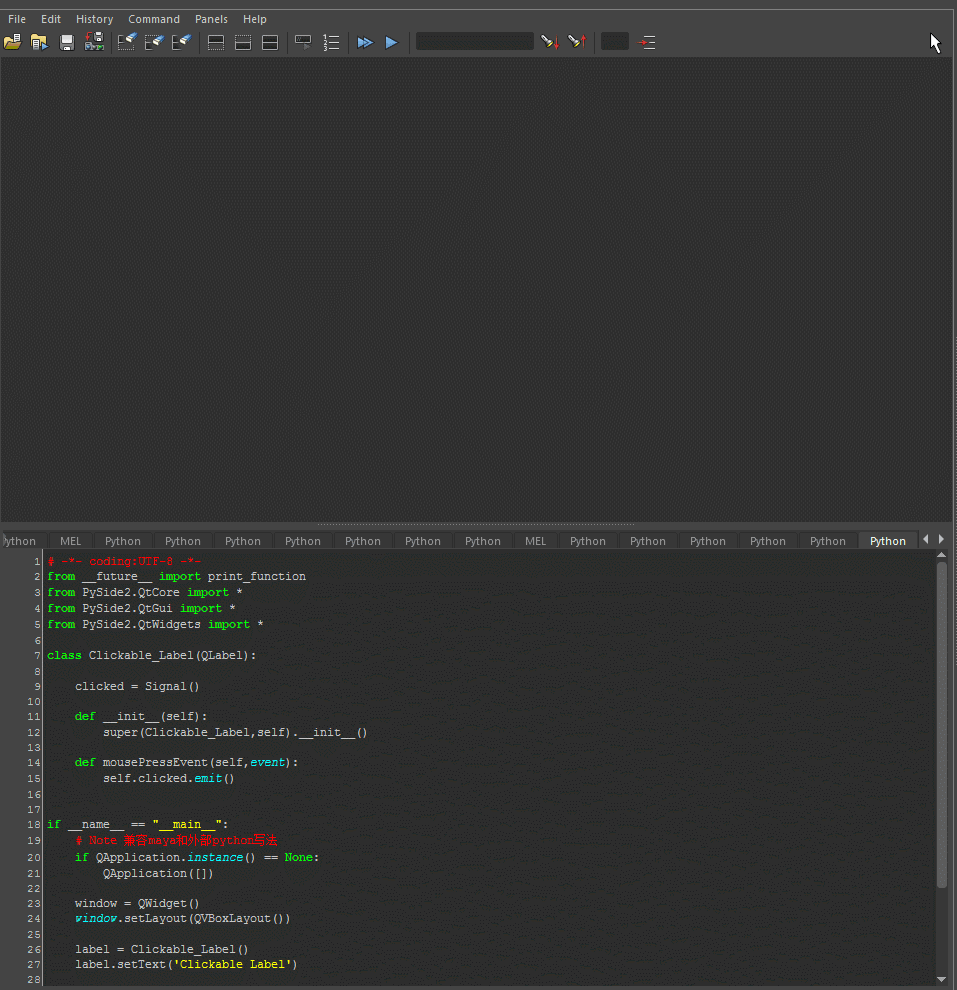The image size is (957, 990).
Task: Click the search text field in toolbar
Action: pyautogui.click(x=474, y=42)
